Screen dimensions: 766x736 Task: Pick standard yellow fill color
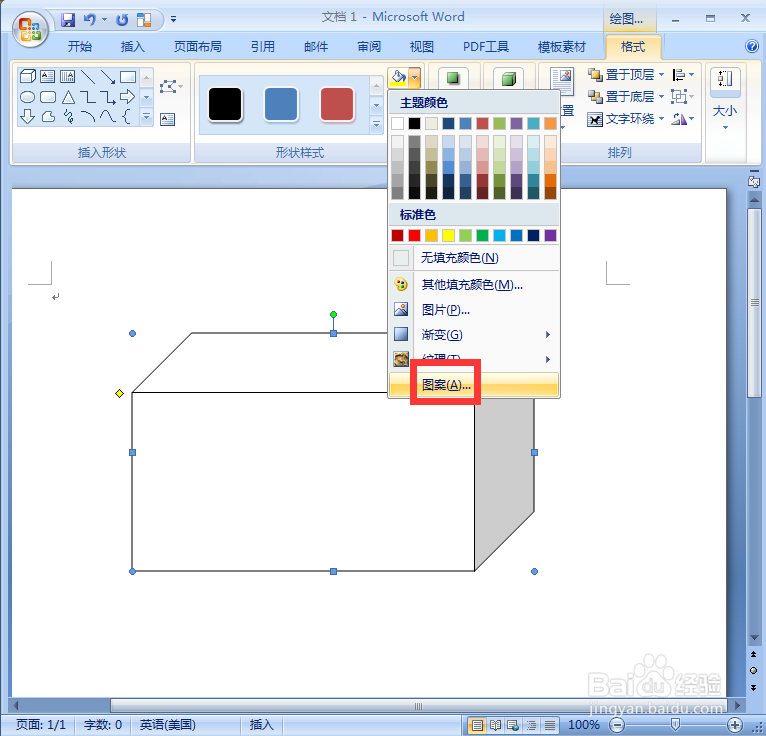(x=448, y=235)
